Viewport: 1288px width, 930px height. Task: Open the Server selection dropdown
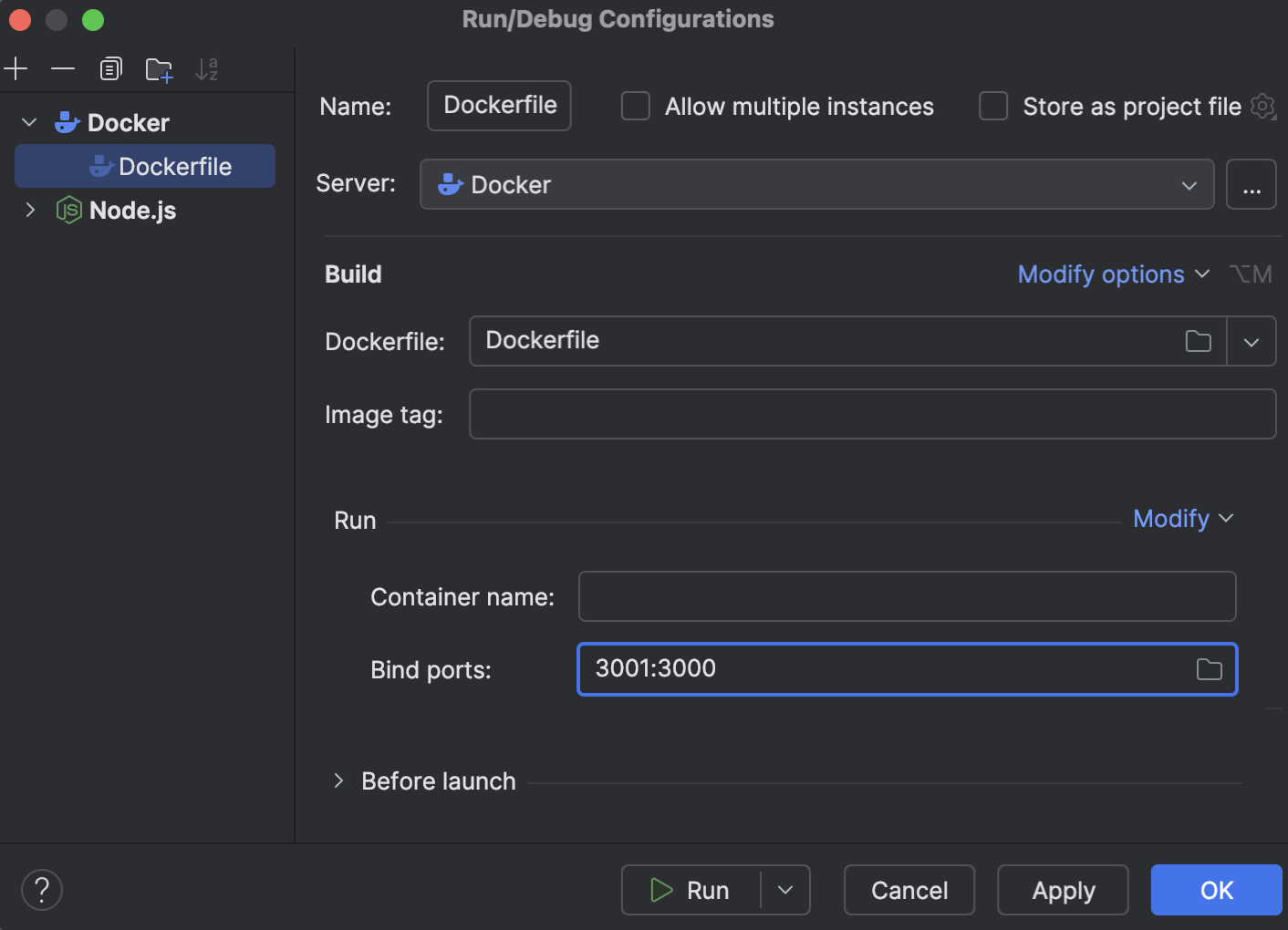(1189, 184)
